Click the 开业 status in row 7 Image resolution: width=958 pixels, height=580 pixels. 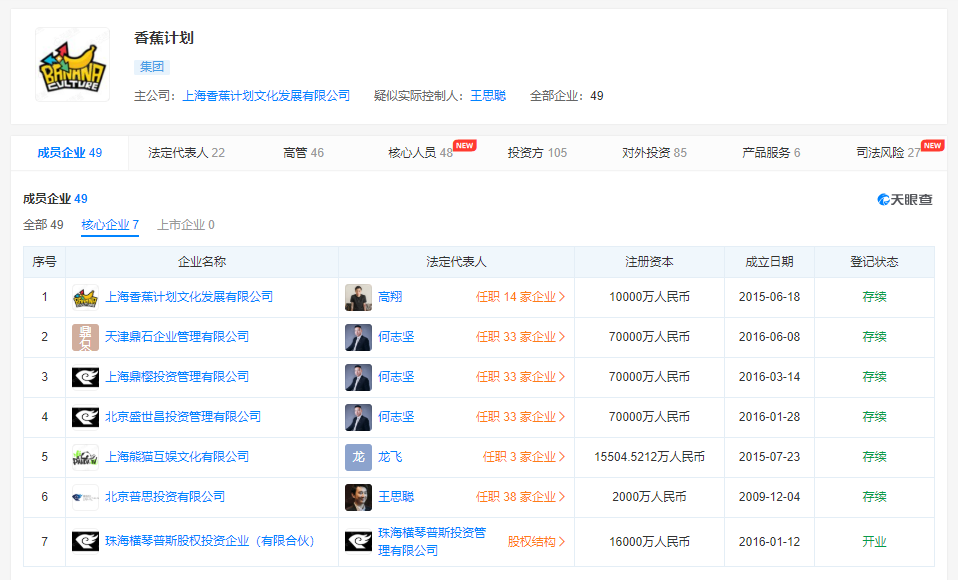tap(874, 541)
